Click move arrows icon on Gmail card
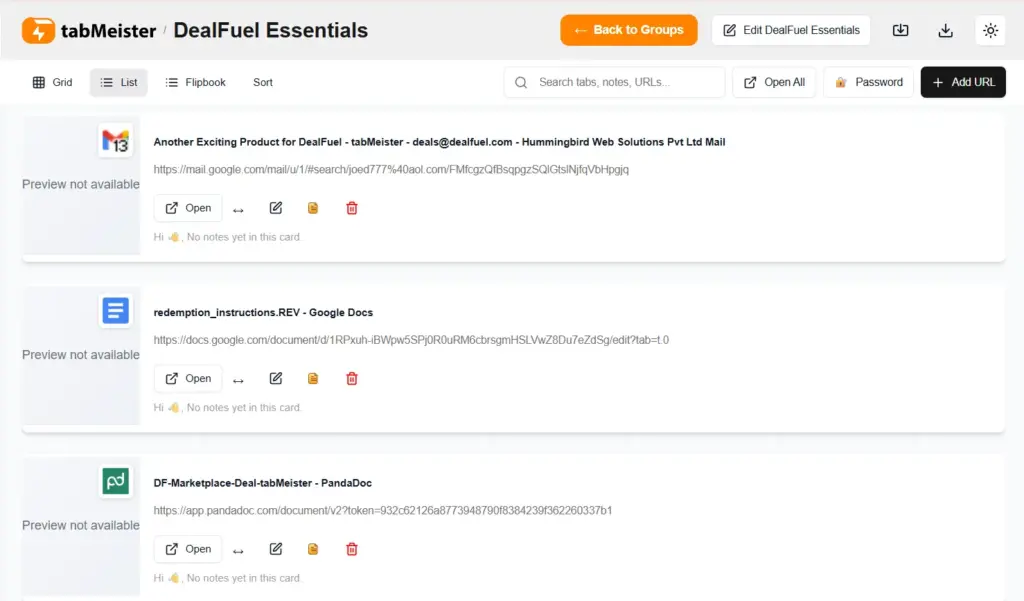1024x601 pixels. 238,209
